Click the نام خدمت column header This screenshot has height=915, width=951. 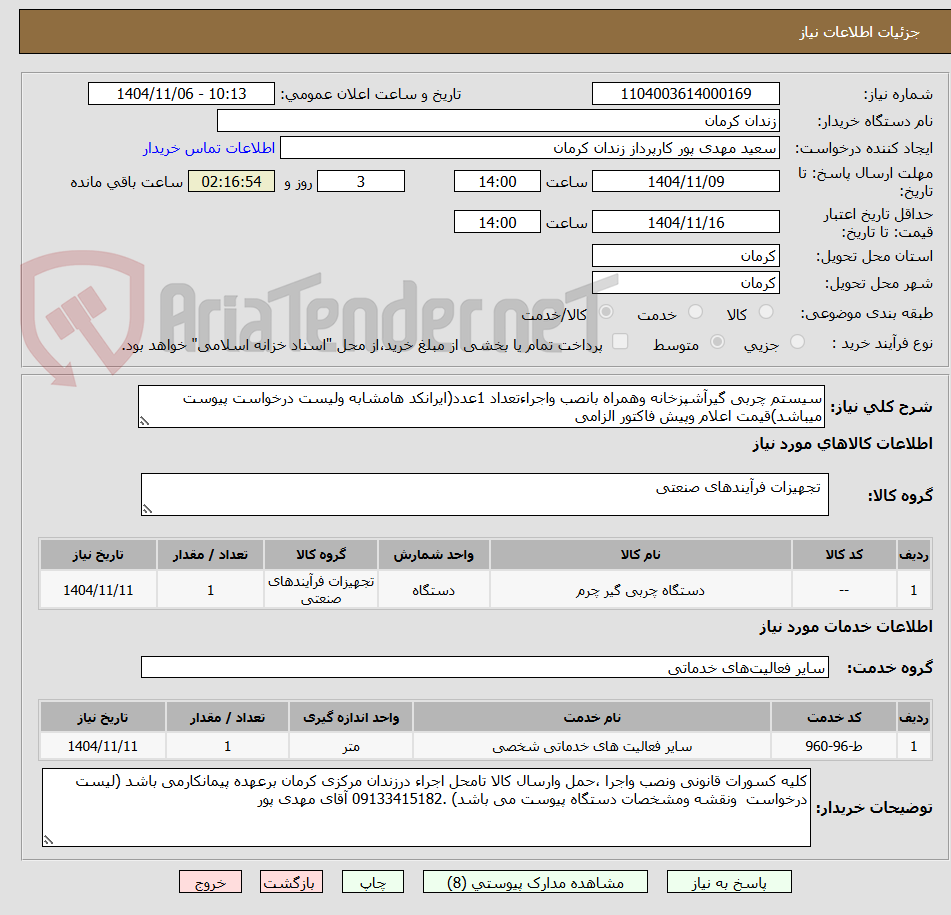[x=592, y=717]
